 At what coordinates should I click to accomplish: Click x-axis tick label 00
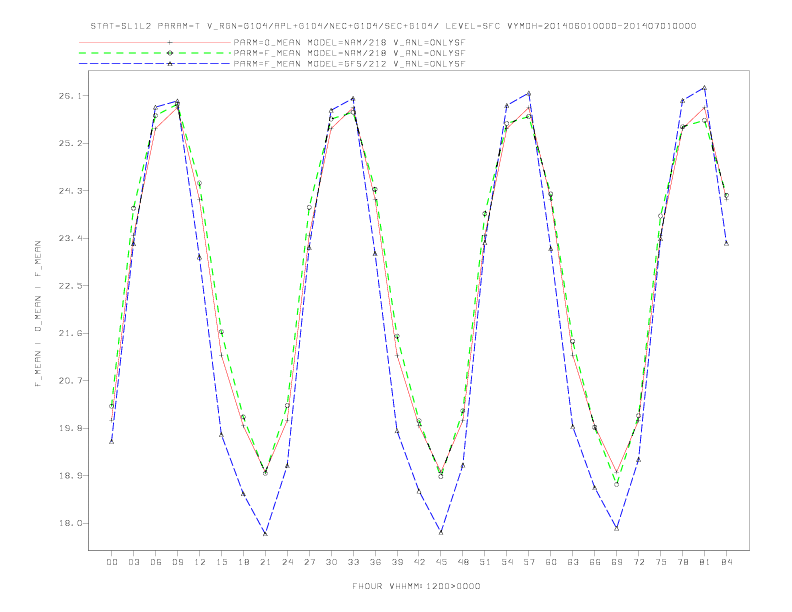[112, 562]
